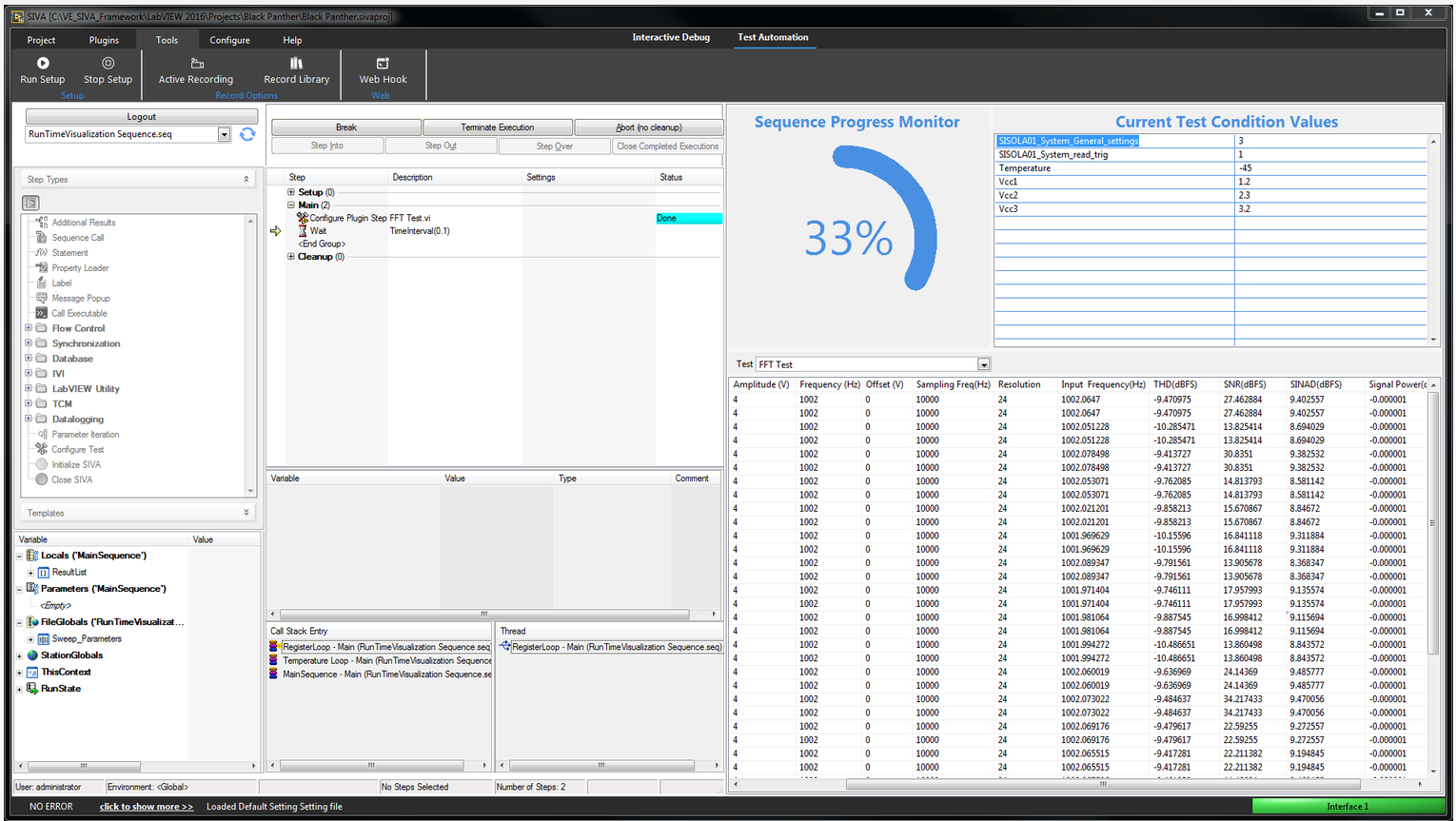
Task: Select the Configure Test step type
Action: point(77,449)
